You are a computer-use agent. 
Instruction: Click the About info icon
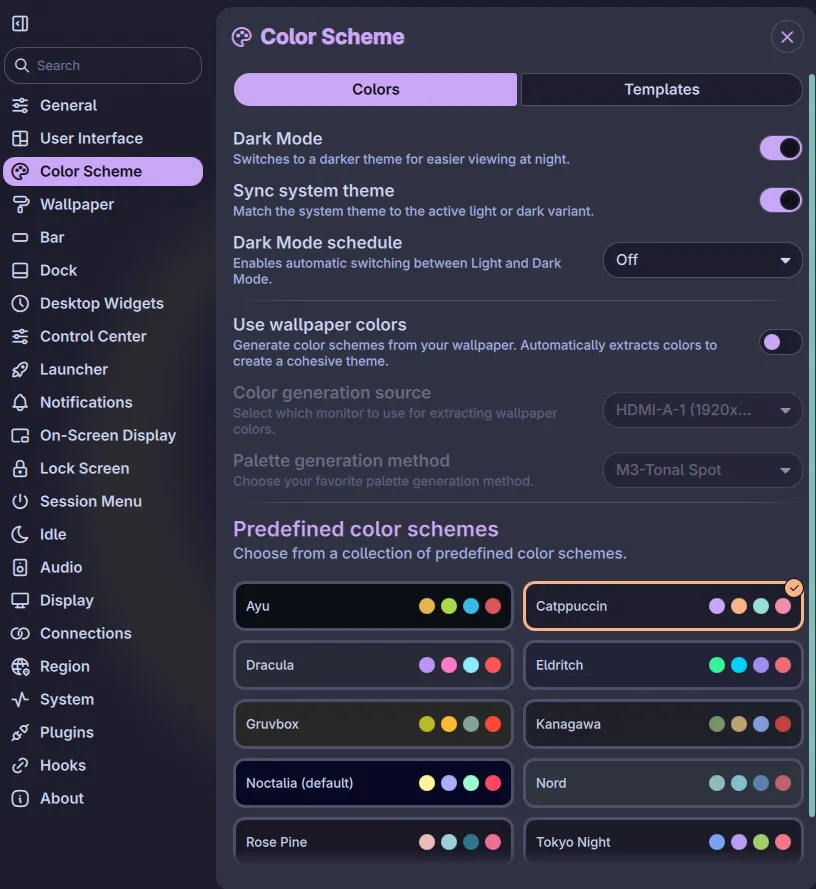click(x=20, y=798)
